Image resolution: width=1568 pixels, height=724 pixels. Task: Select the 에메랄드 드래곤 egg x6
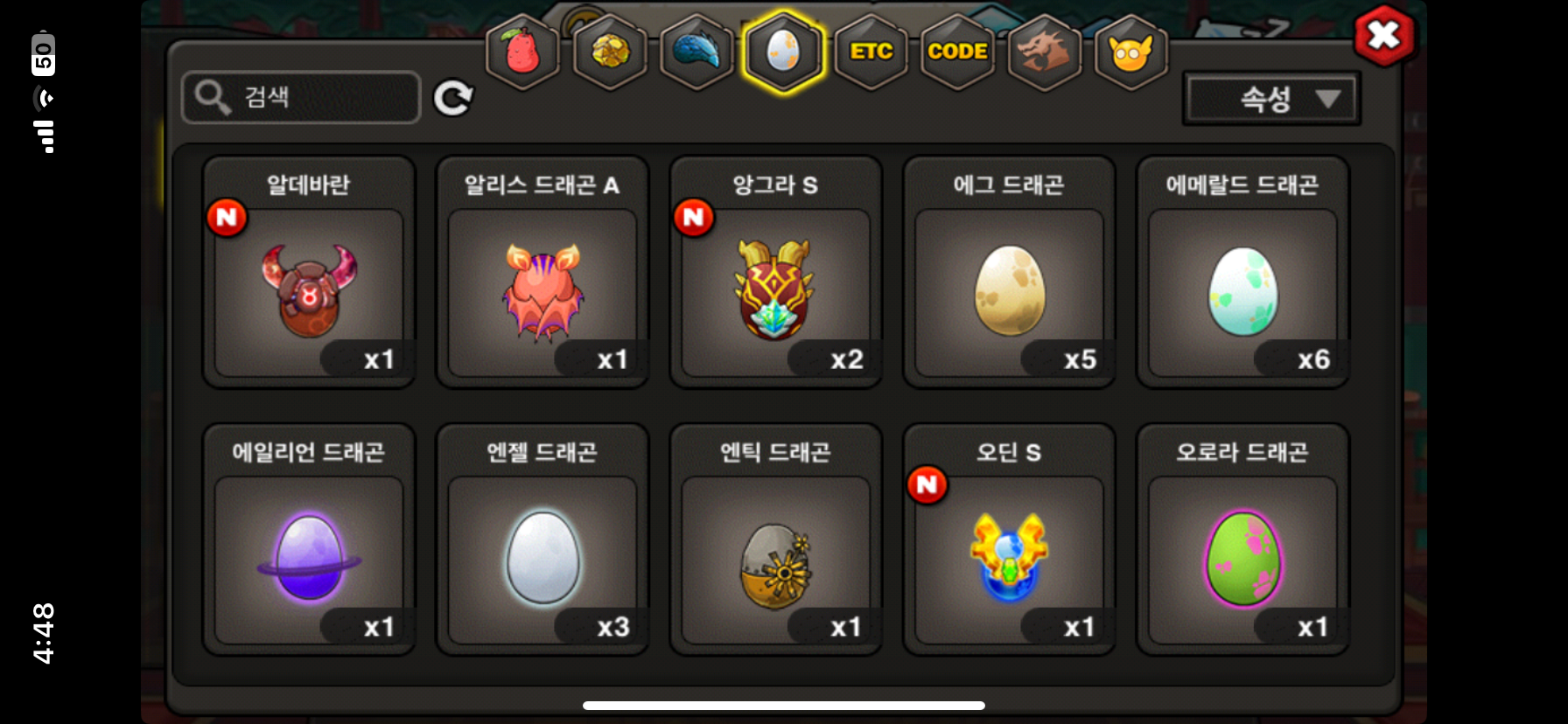pyautogui.click(x=1242, y=272)
